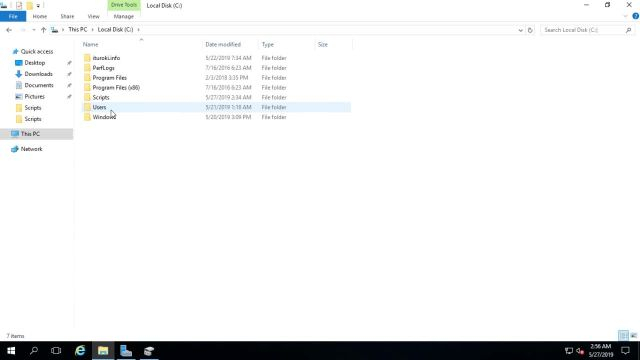
Task: Click the Windows folder name
Action: [104, 117]
